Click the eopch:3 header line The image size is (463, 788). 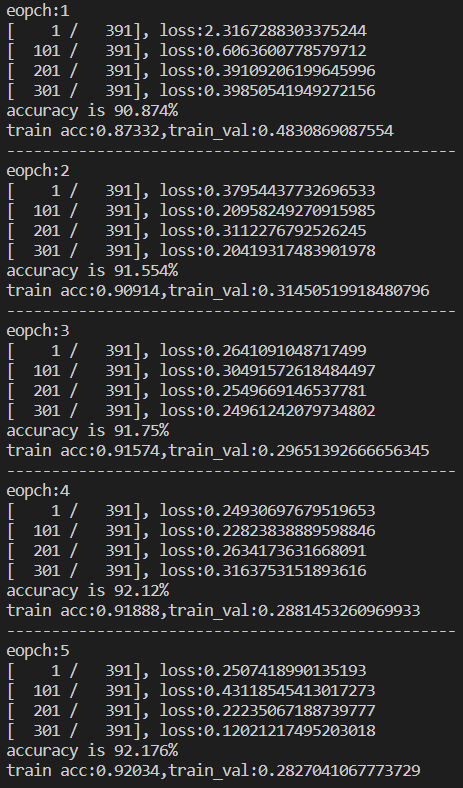click(x=38, y=330)
